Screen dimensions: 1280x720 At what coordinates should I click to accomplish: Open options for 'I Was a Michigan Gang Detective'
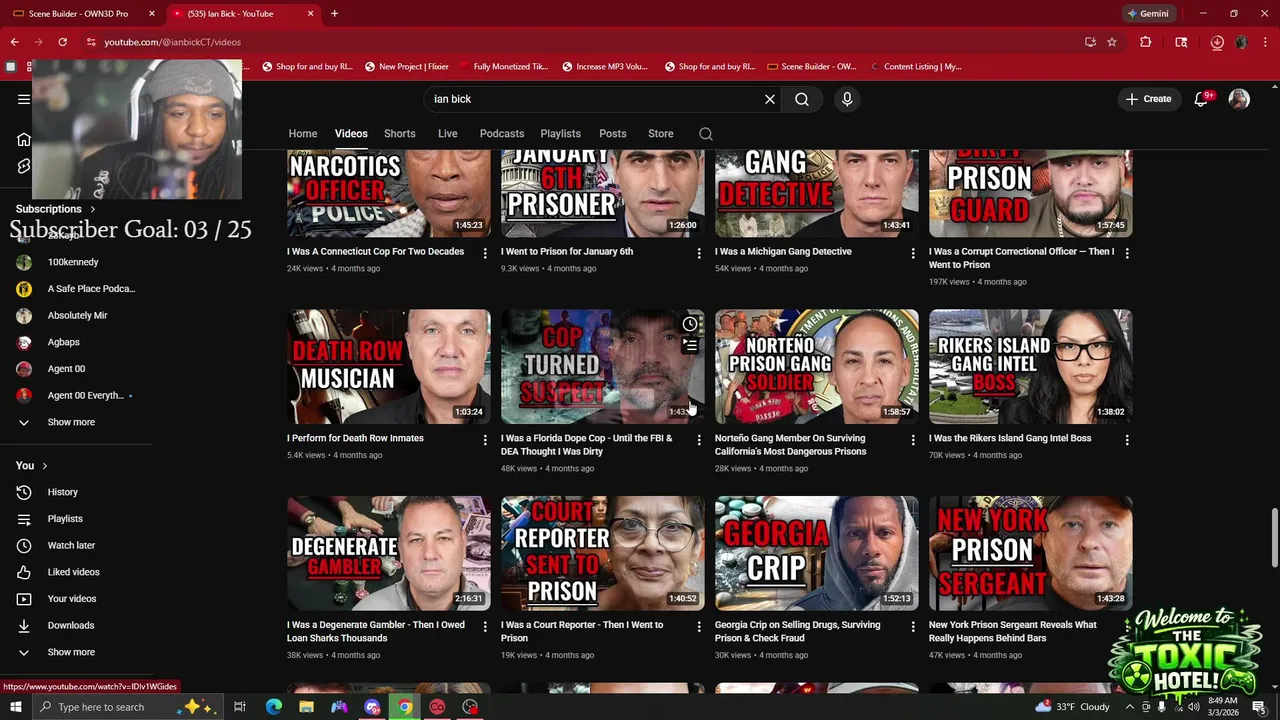coord(913,254)
